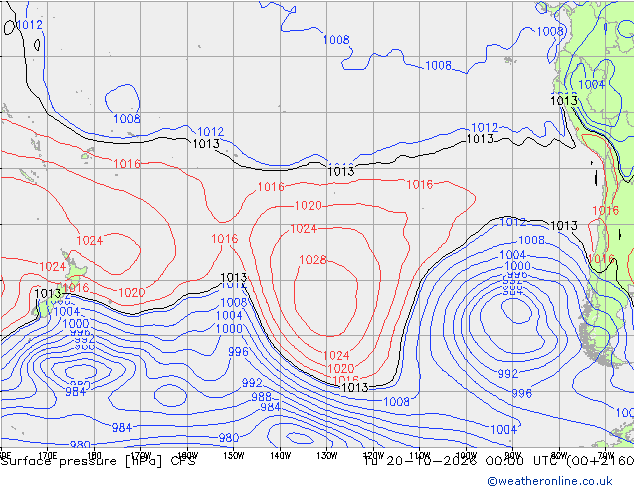Click the weatheronline.co.uk credit text
Screen dimensions: 634x490
(x=550, y=481)
